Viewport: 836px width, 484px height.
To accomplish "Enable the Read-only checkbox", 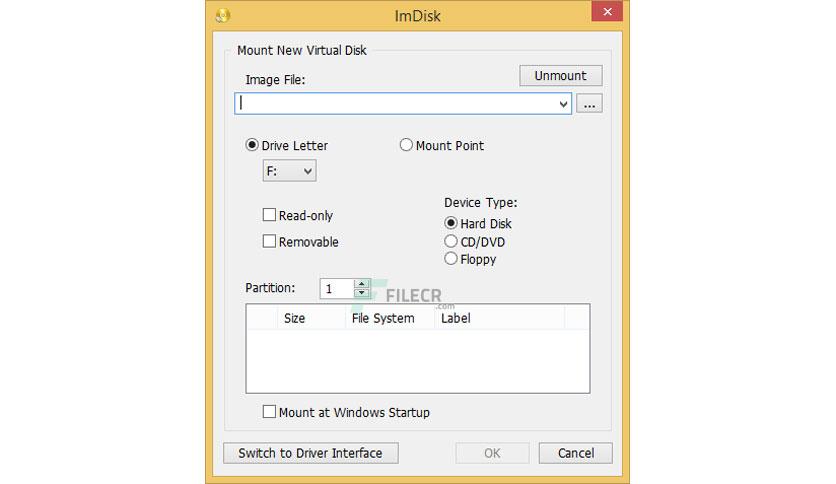I will coord(269,215).
